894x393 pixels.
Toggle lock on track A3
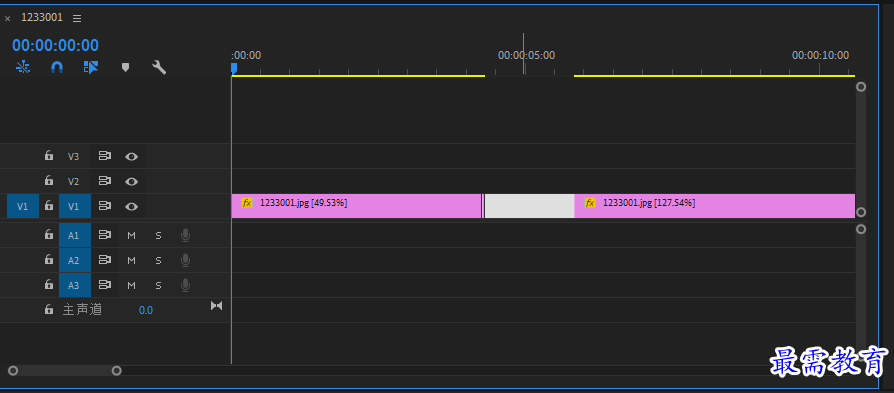(x=49, y=285)
